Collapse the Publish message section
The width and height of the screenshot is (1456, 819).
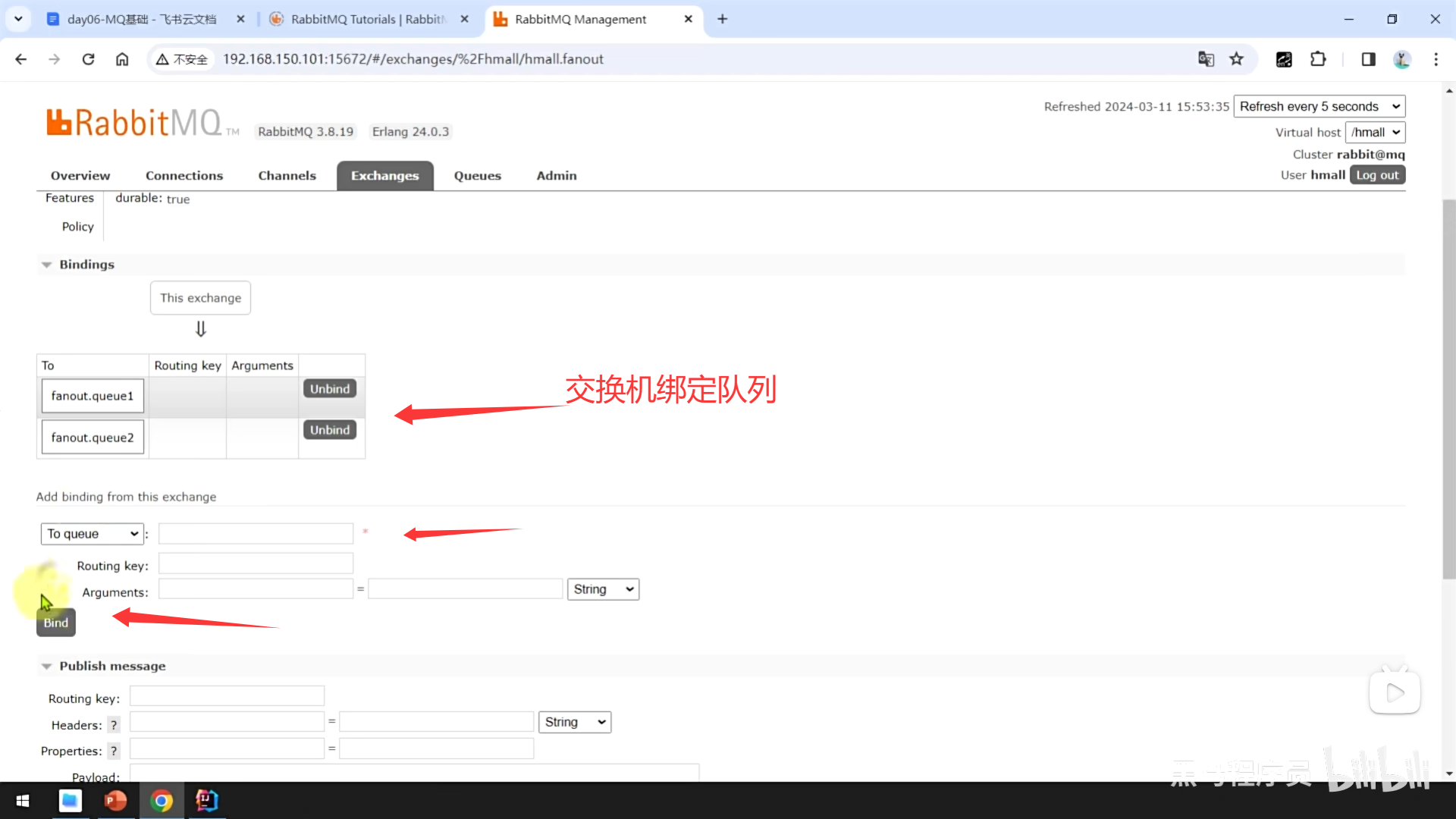point(111,666)
